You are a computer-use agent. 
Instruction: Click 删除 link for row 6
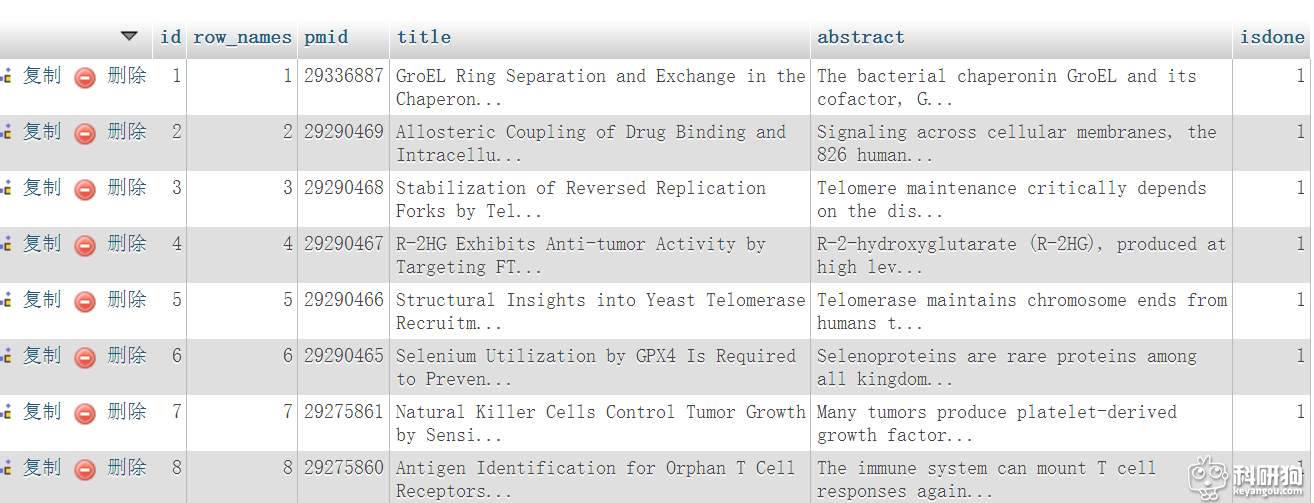point(127,356)
